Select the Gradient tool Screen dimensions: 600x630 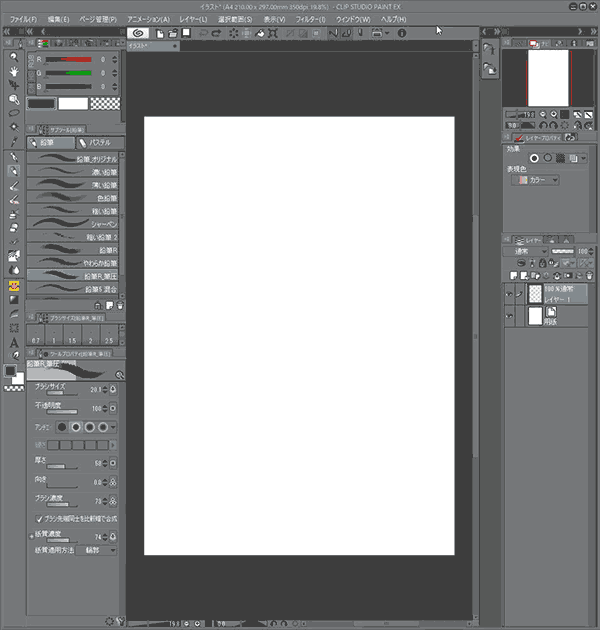coord(14,300)
